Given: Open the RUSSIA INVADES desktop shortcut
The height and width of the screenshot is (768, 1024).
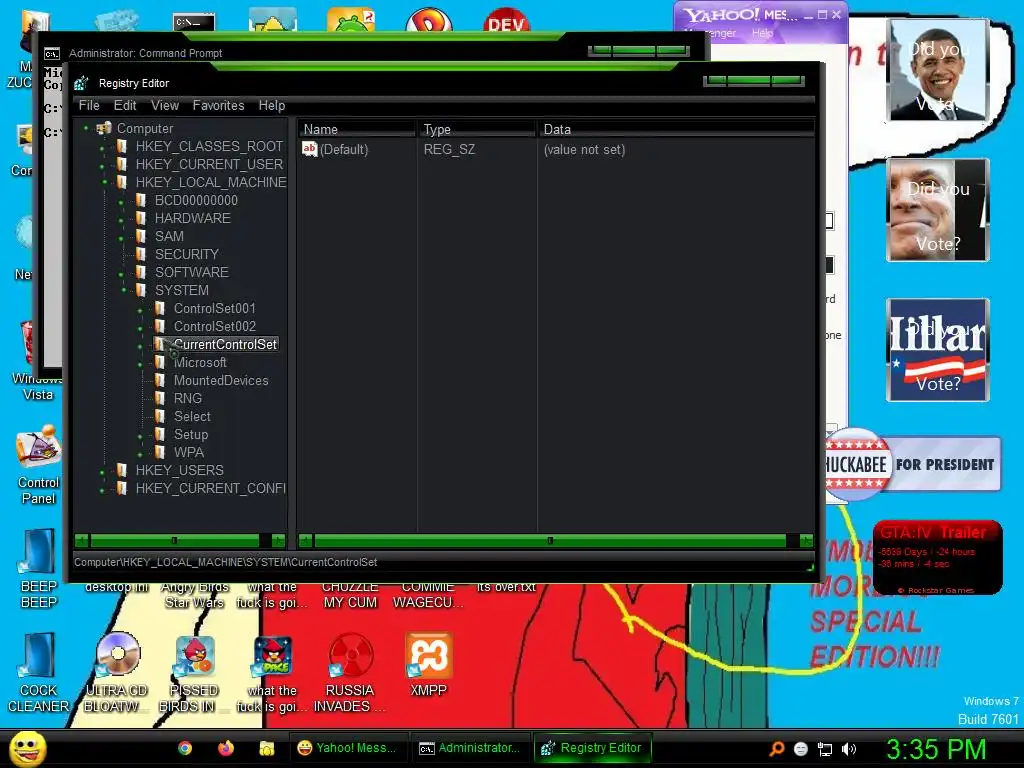Looking at the screenshot, I should click(350, 673).
